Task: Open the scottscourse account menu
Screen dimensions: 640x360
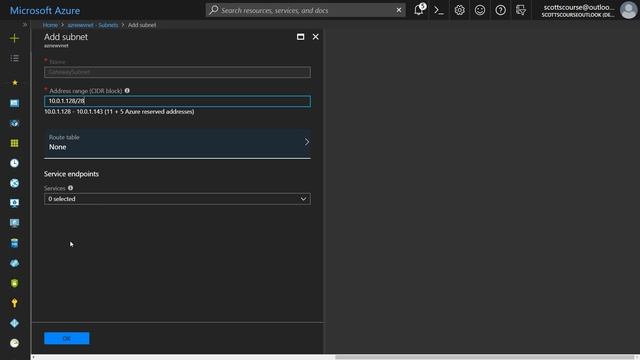Action: [578, 10]
